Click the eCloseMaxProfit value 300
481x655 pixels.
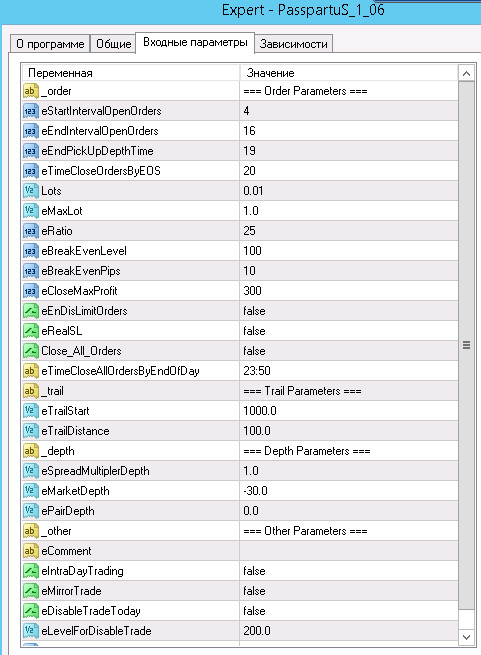(252, 291)
